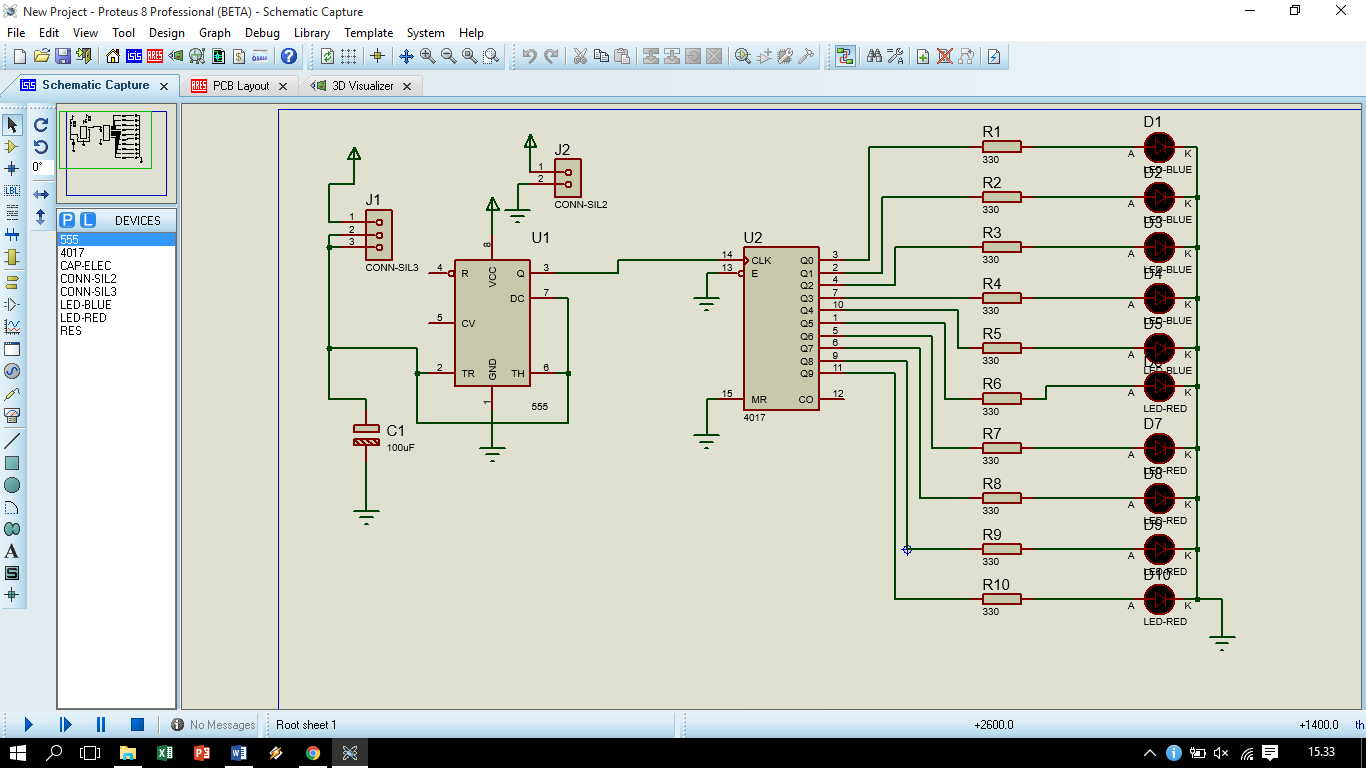The height and width of the screenshot is (768, 1366).
Task: Click the Y-Mirror vertical flip arrow
Action: coord(41,216)
